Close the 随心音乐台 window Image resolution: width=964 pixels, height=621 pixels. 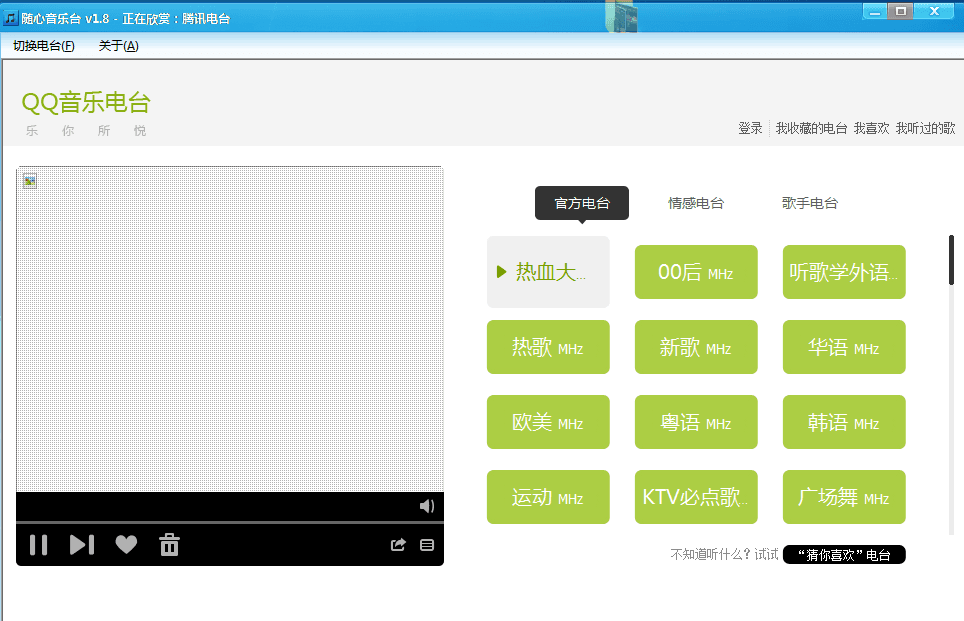[x=934, y=12]
